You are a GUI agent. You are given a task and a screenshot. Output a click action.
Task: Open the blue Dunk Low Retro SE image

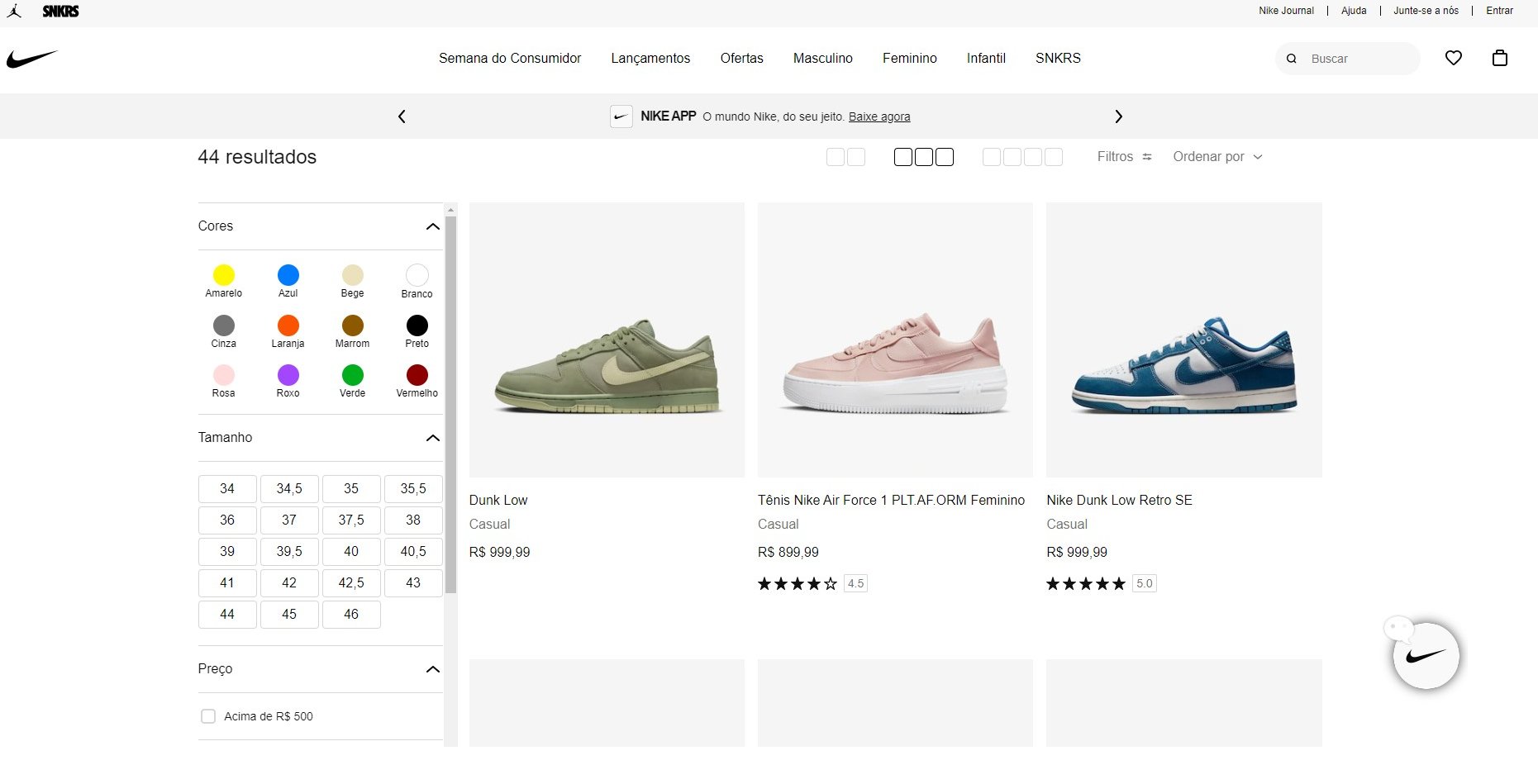[x=1183, y=340]
